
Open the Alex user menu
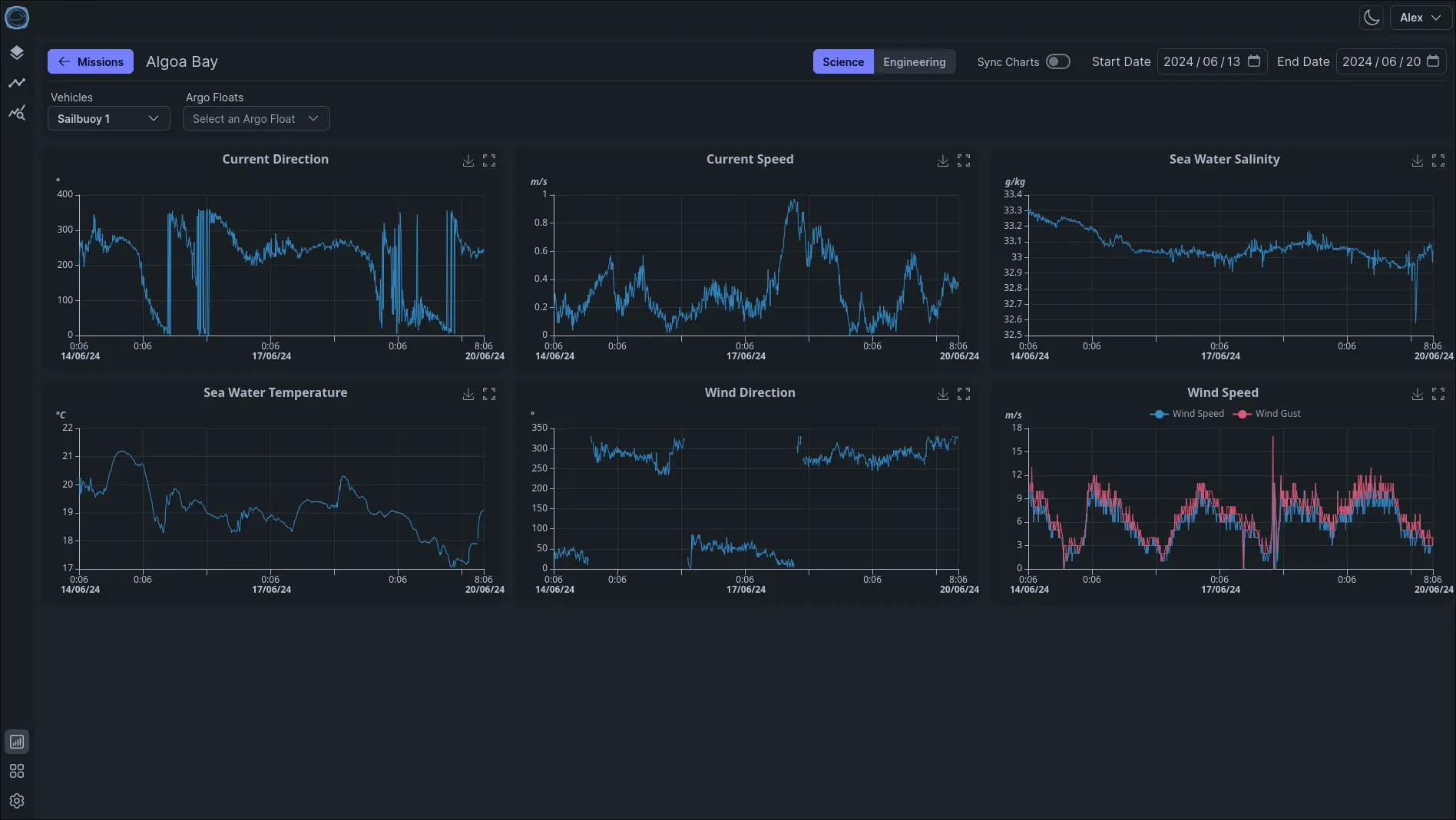[1419, 18]
